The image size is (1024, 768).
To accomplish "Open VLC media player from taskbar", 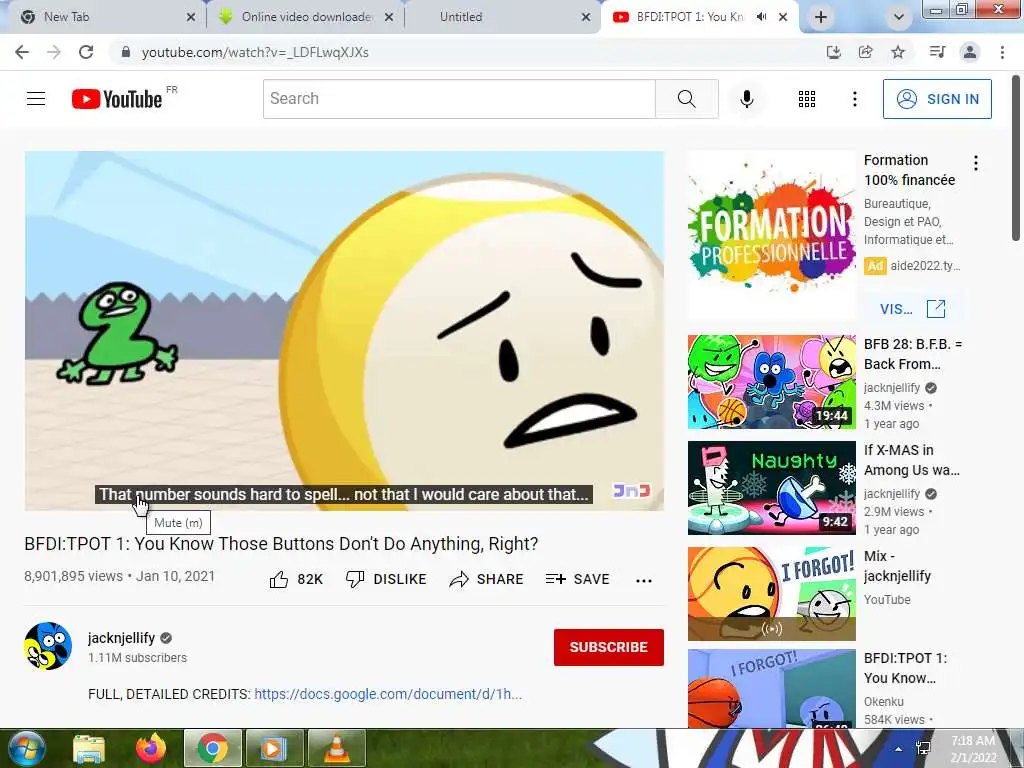I will click(336, 748).
